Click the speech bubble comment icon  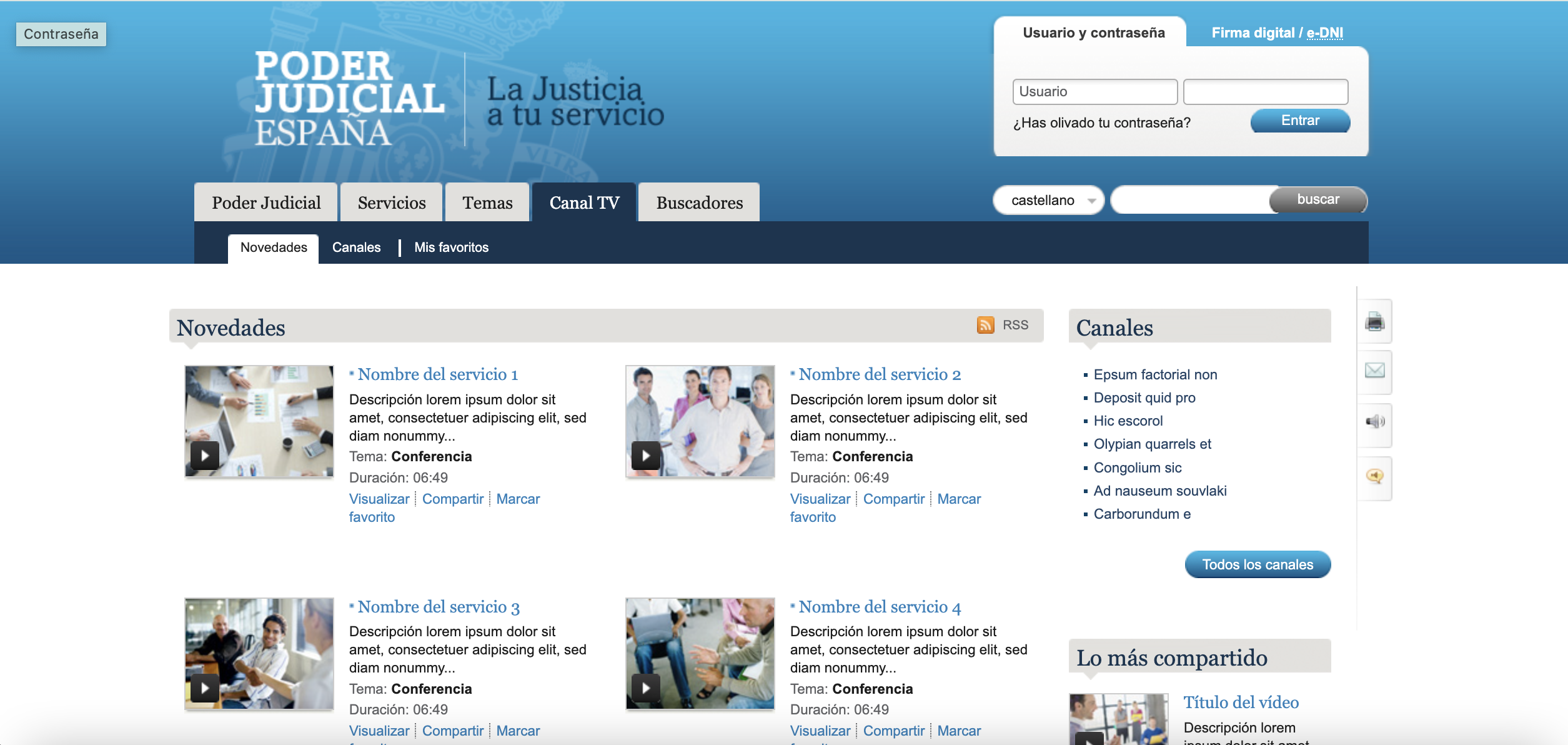click(1374, 476)
